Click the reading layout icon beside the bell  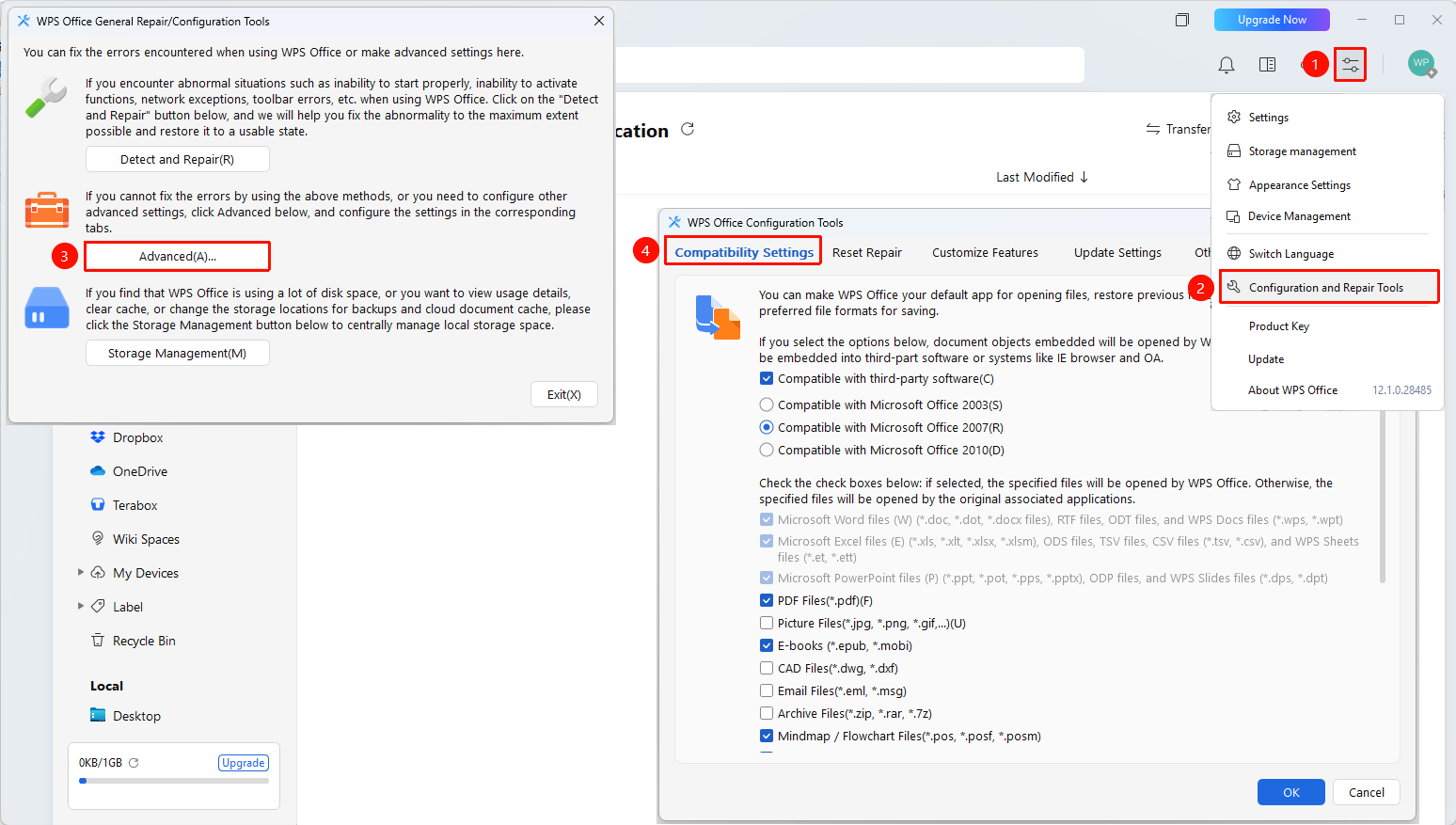1267,65
